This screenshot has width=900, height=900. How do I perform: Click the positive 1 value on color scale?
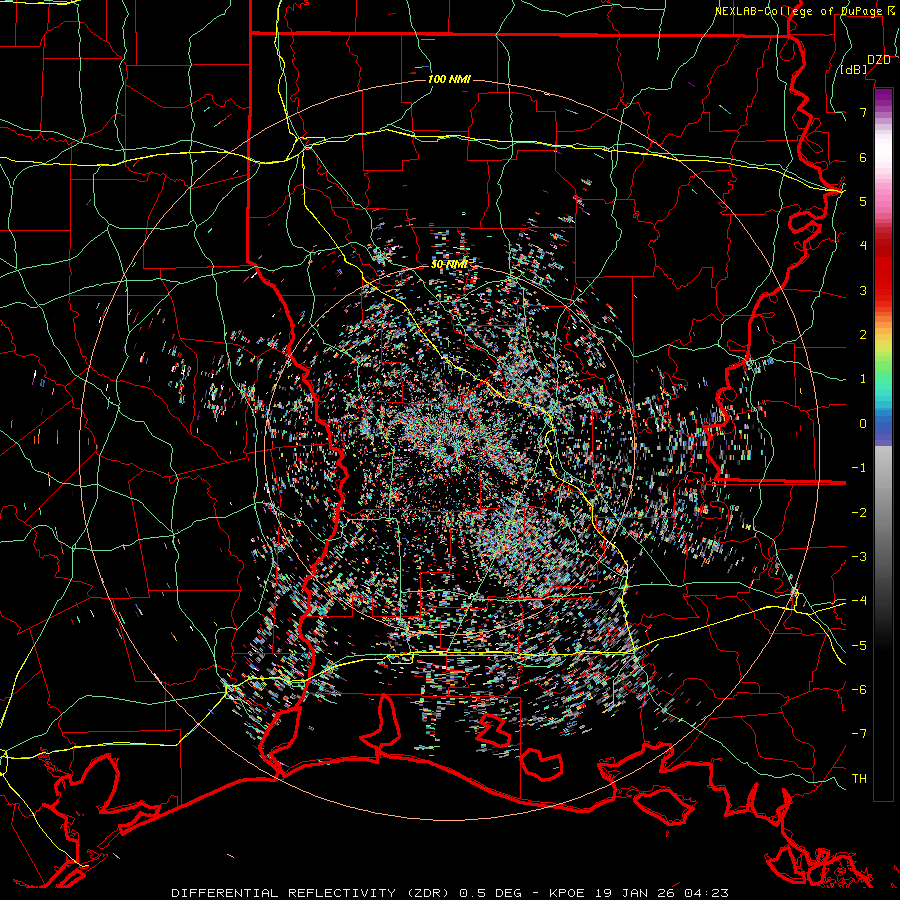[863, 379]
